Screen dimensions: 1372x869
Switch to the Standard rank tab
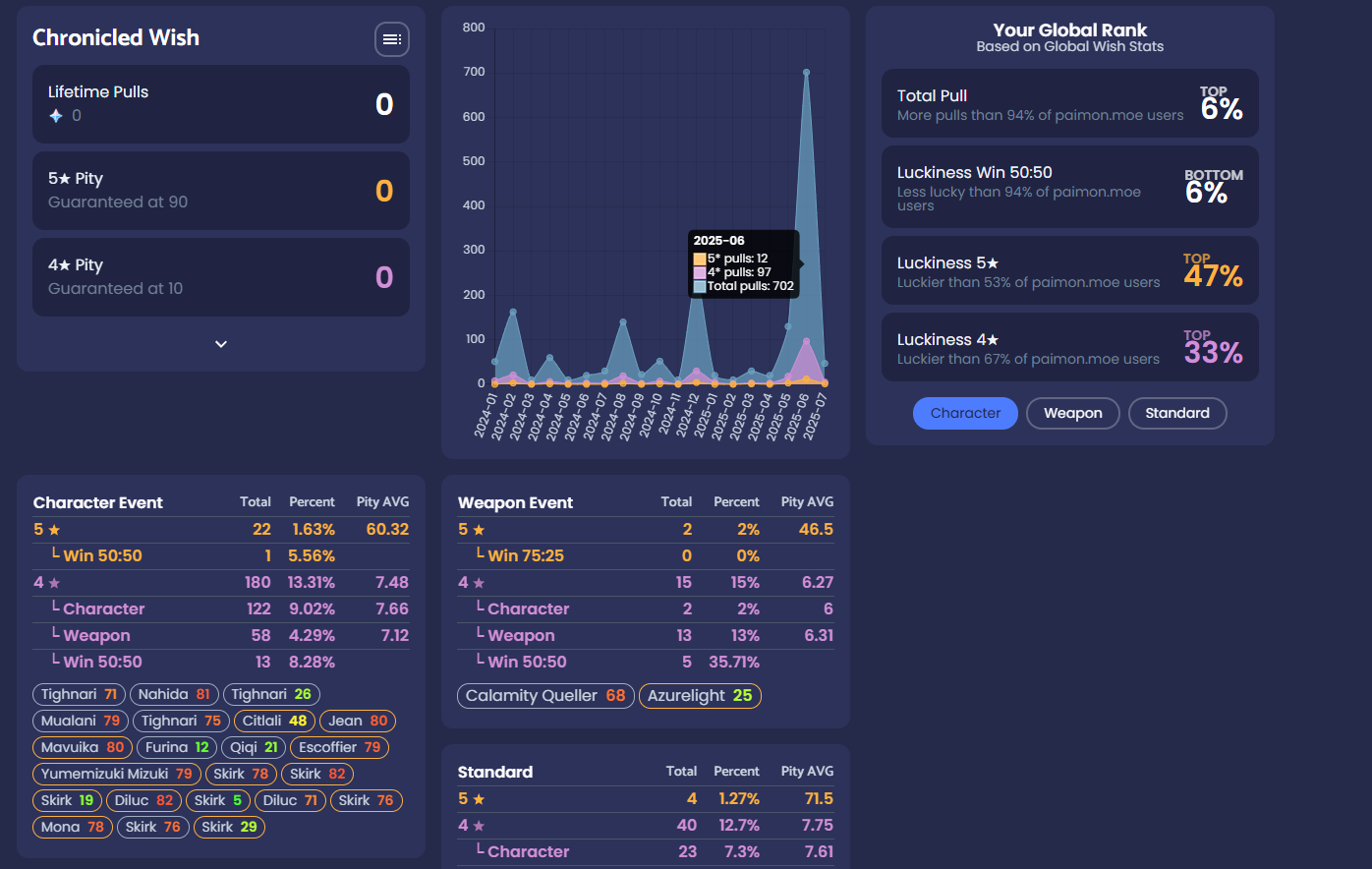point(1177,413)
